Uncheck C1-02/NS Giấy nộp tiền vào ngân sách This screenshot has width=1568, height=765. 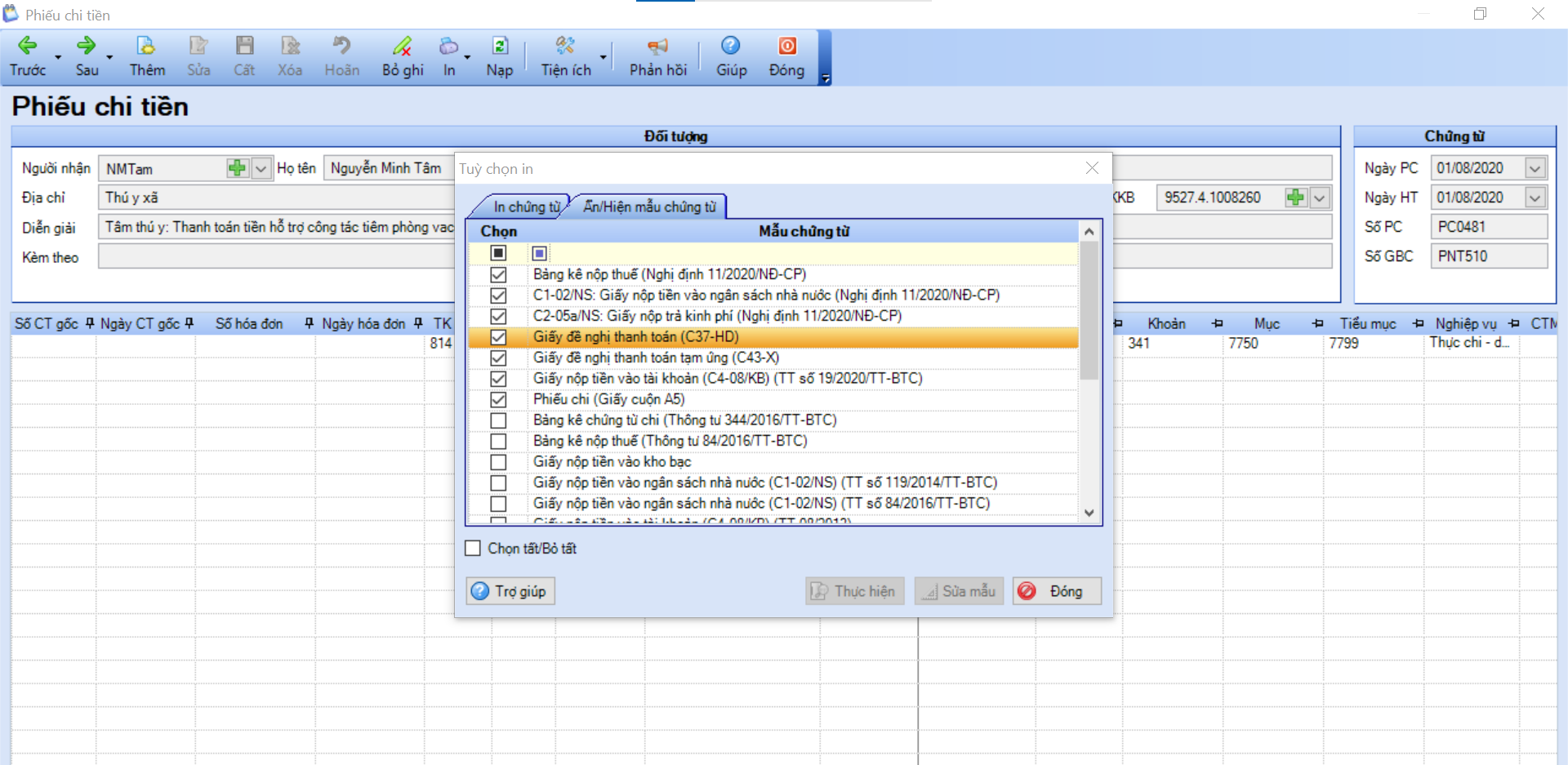coord(498,296)
